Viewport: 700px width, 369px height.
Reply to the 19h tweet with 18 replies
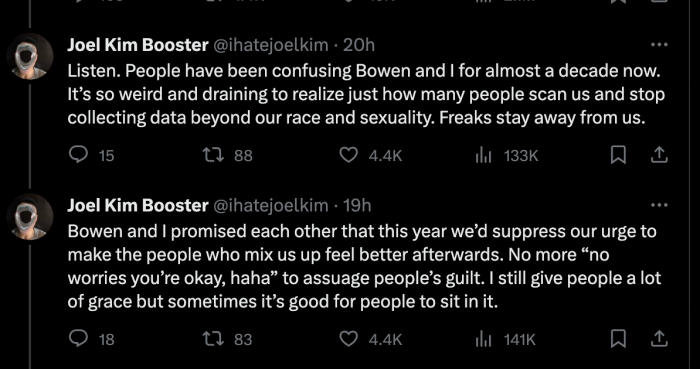point(79,339)
